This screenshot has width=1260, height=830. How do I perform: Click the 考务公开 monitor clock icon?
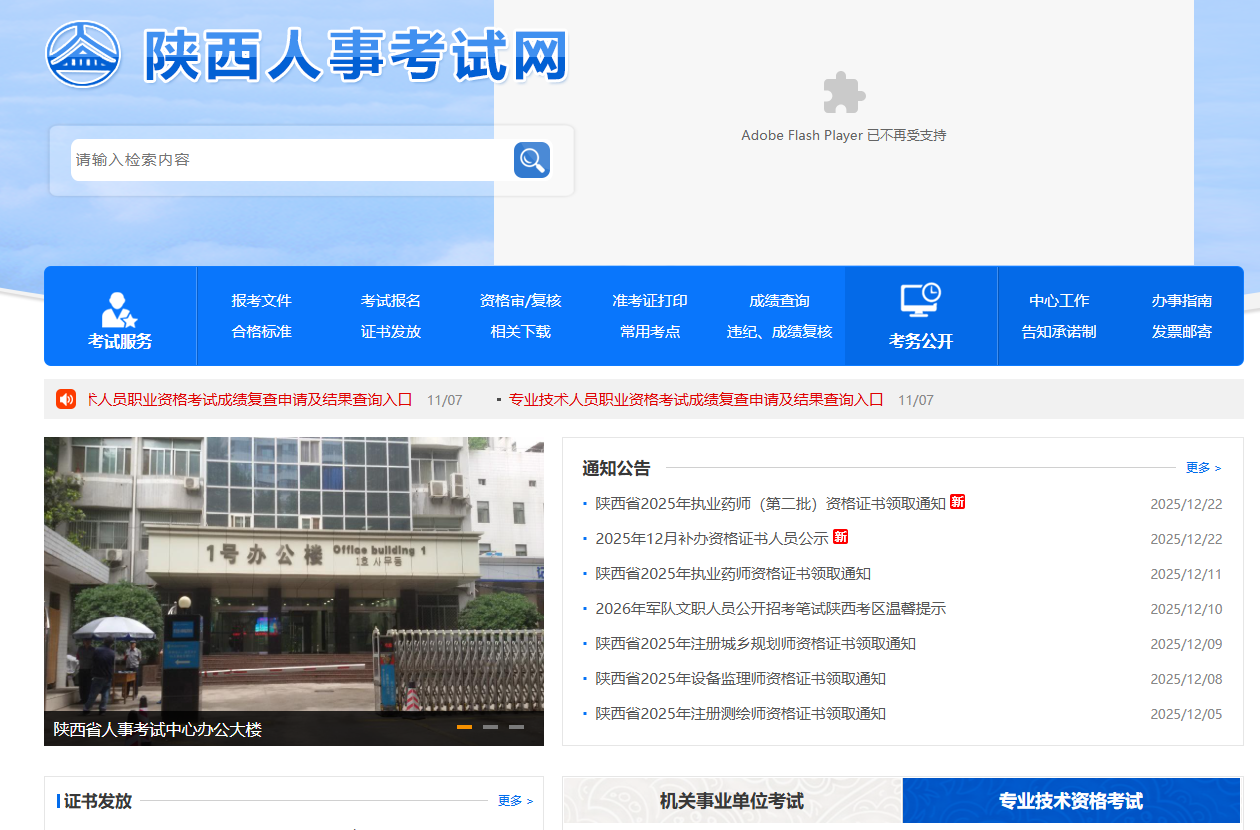[x=920, y=300]
